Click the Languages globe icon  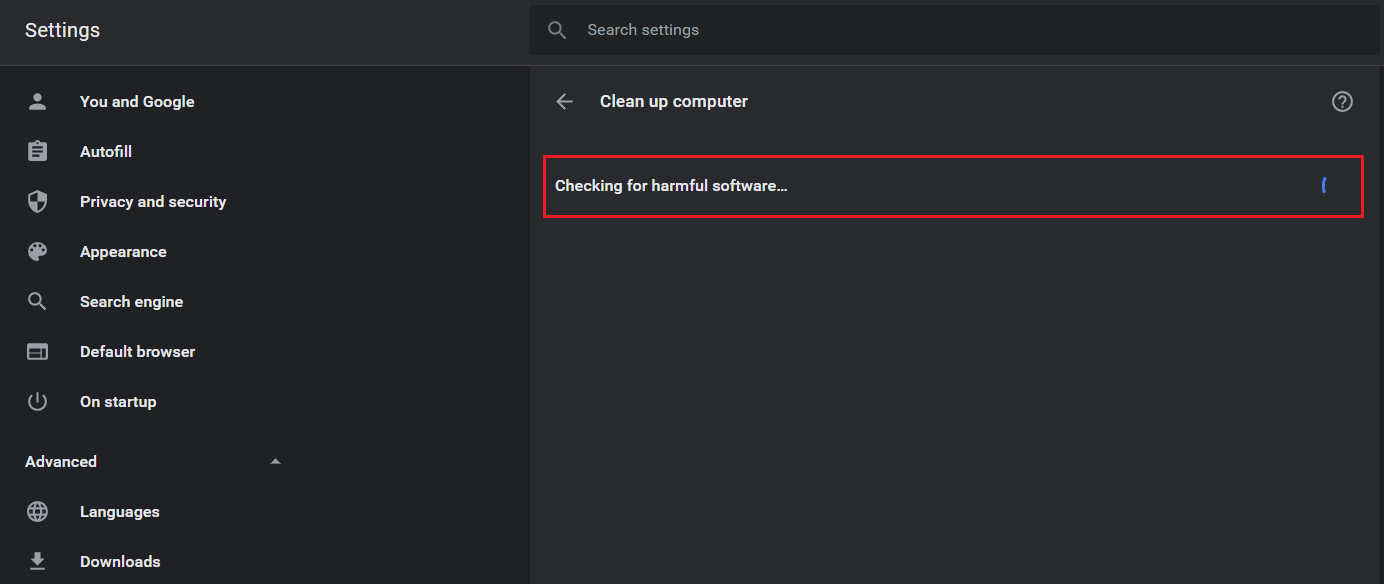(37, 511)
